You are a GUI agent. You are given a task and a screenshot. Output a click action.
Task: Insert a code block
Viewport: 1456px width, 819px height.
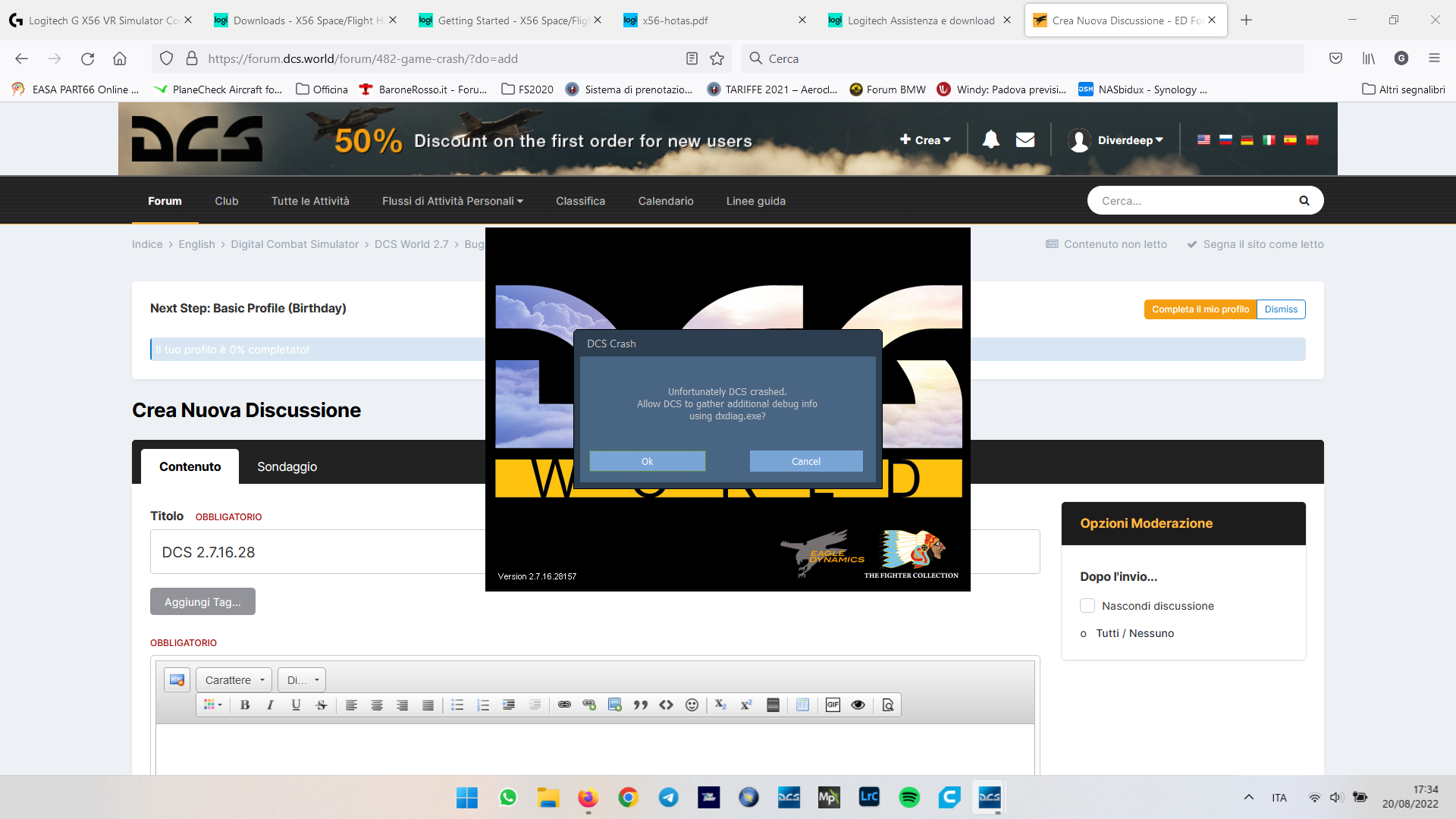point(666,705)
